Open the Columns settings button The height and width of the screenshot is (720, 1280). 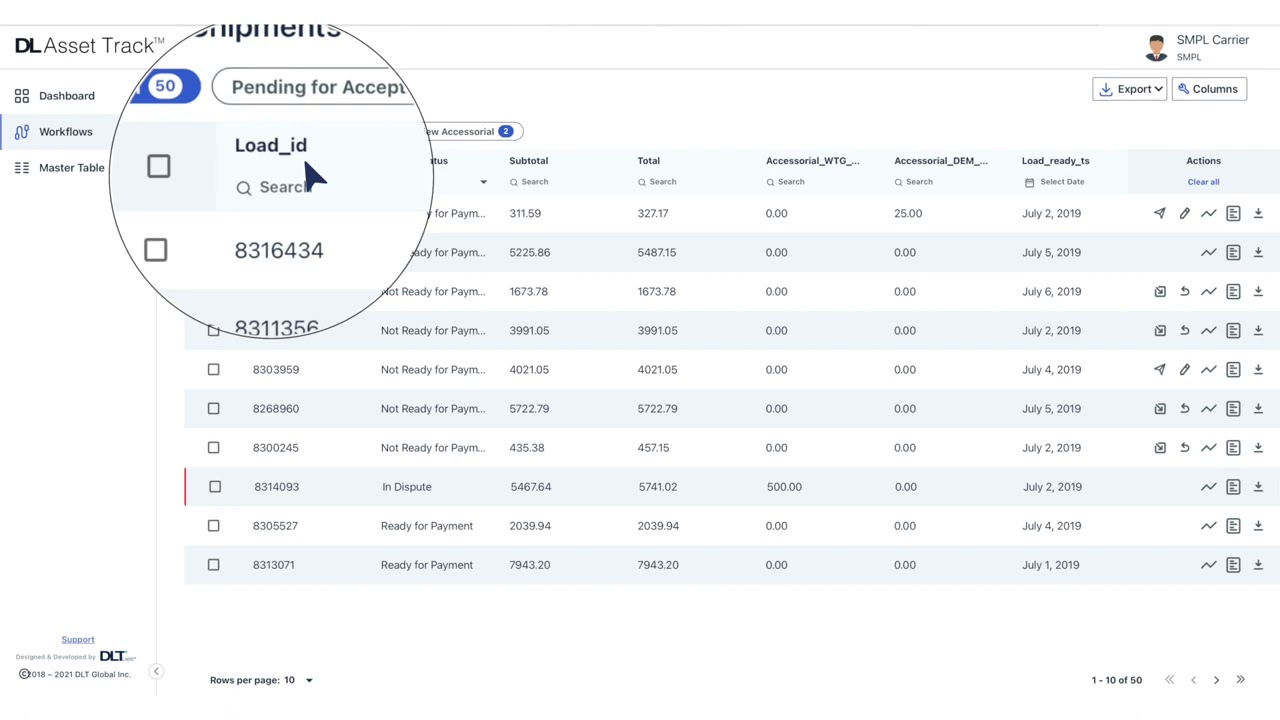(x=1208, y=89)
